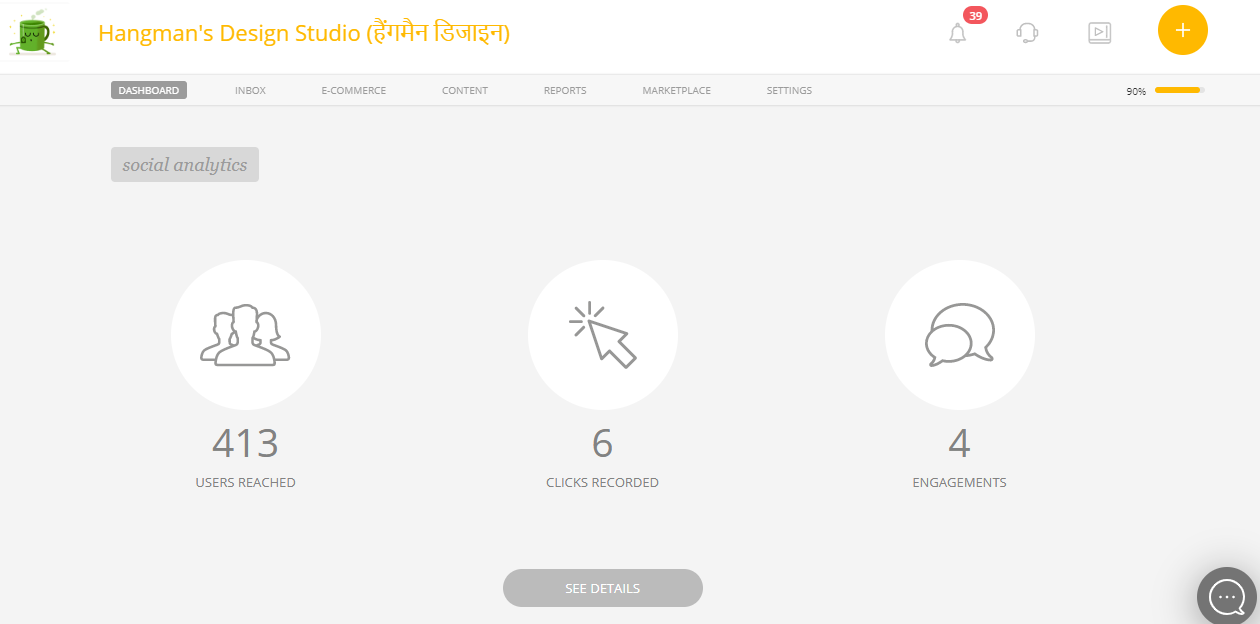
Task: Click the Clicks Recorded label
Action: click(603, 482)
